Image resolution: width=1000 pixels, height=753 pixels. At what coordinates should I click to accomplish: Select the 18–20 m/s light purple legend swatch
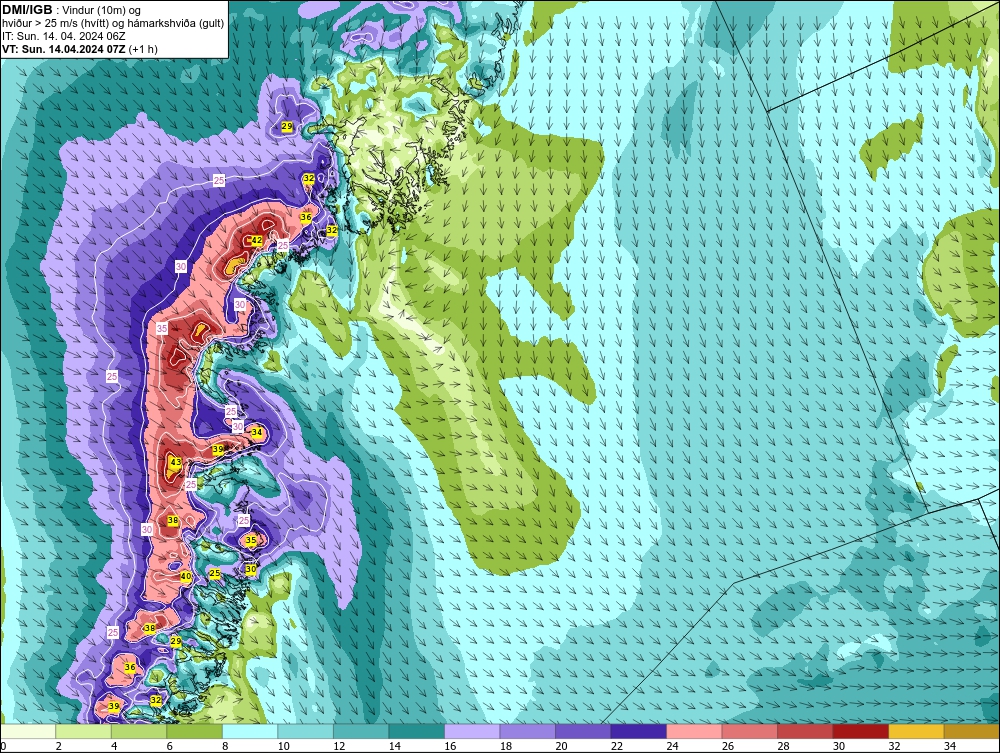[527, 731]
